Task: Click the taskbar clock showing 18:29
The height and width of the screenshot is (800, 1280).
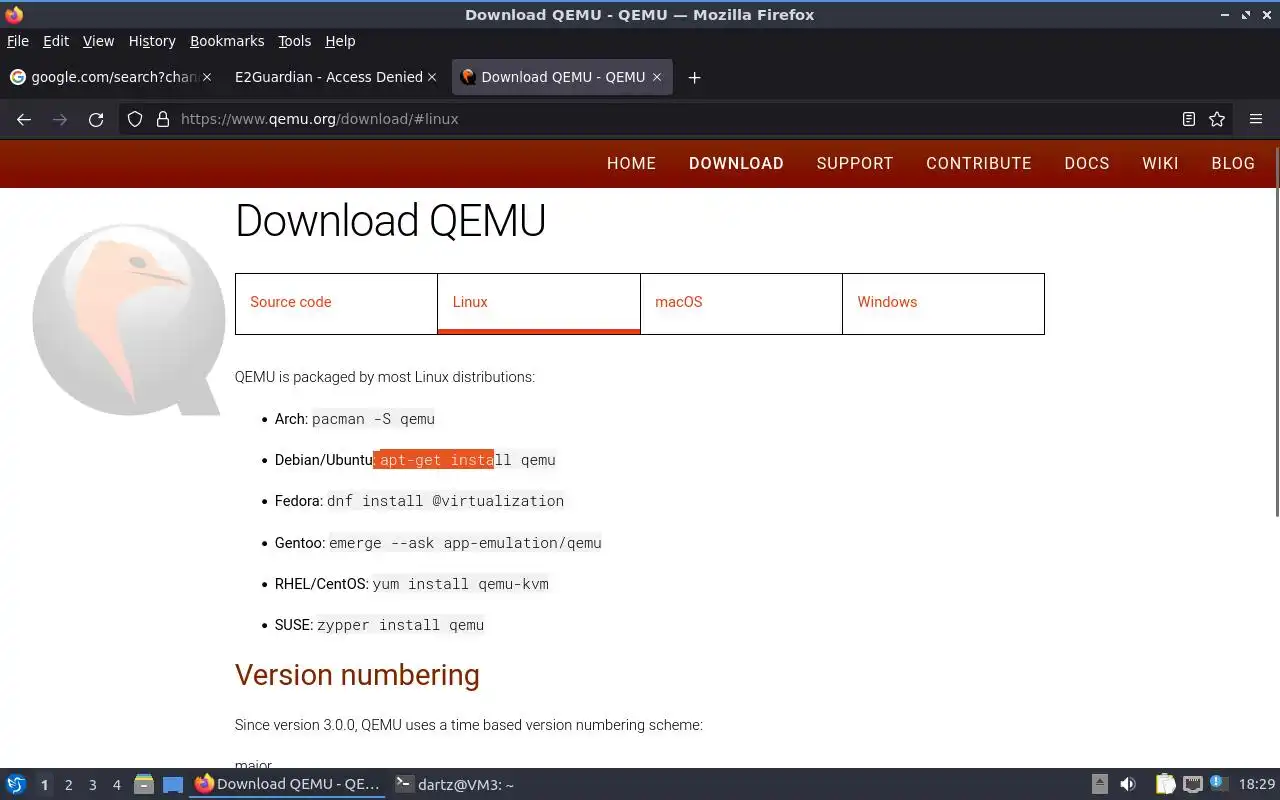Action: coord(1257,785)
